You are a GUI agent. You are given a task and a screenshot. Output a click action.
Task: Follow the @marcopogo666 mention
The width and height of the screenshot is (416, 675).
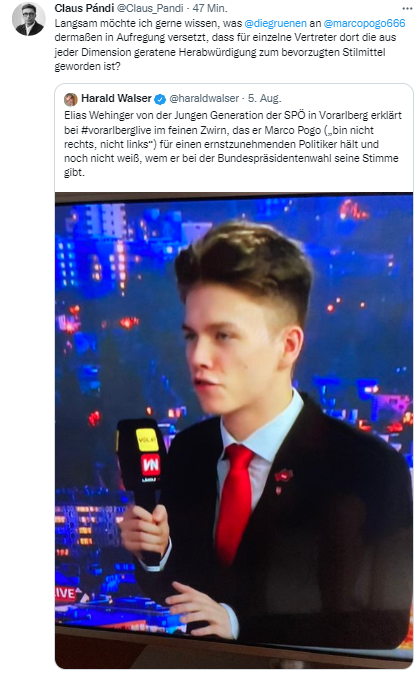364,23
